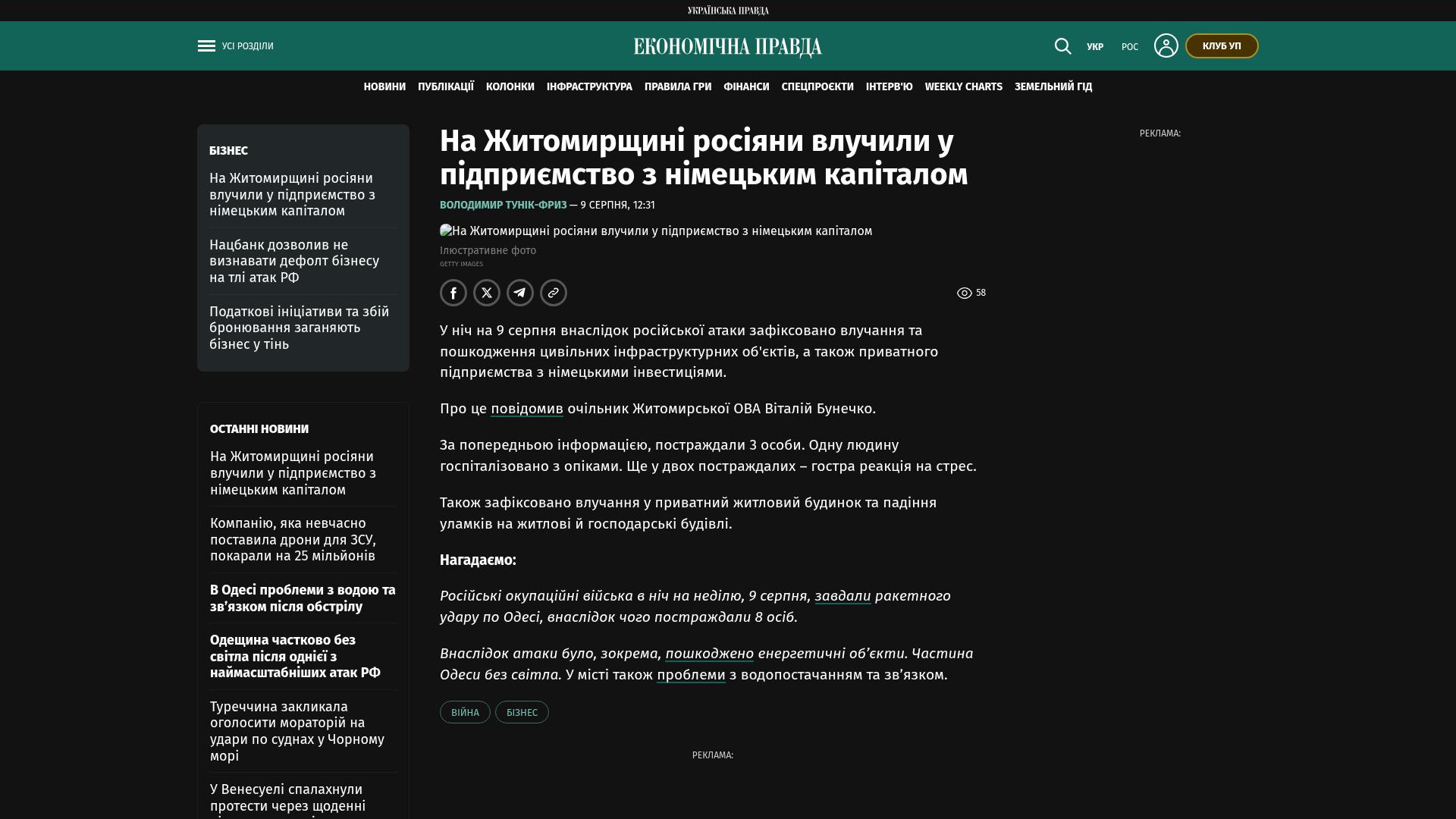1456x819 pixels.
Task: Switch language to РОС
Action: (1130, 47)
